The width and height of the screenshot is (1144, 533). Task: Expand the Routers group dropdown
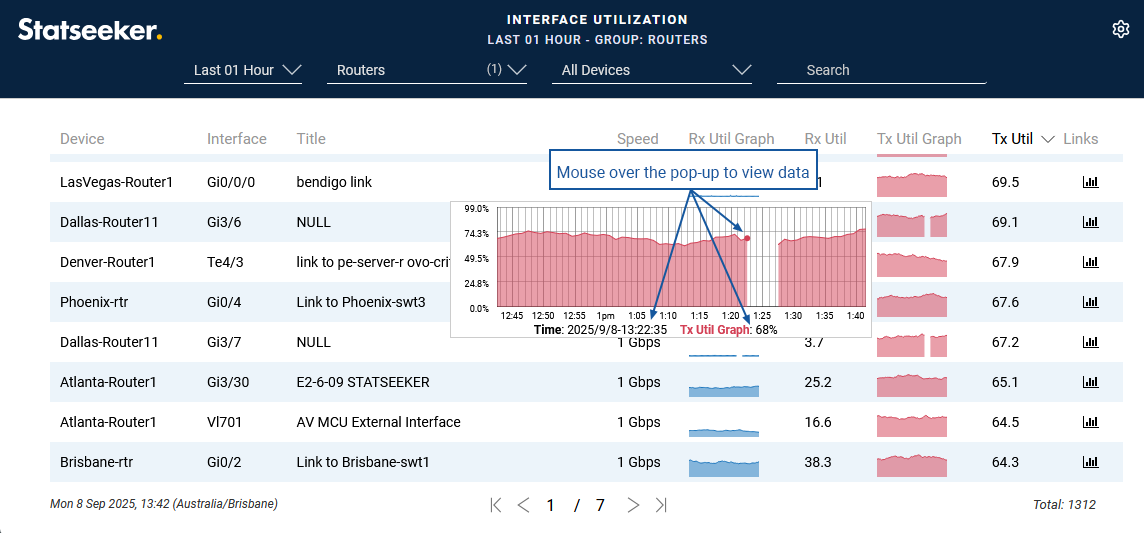click(426, 70)
